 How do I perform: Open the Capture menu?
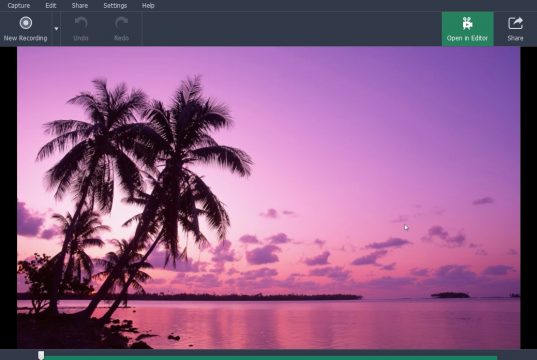(x=18, y=5)
